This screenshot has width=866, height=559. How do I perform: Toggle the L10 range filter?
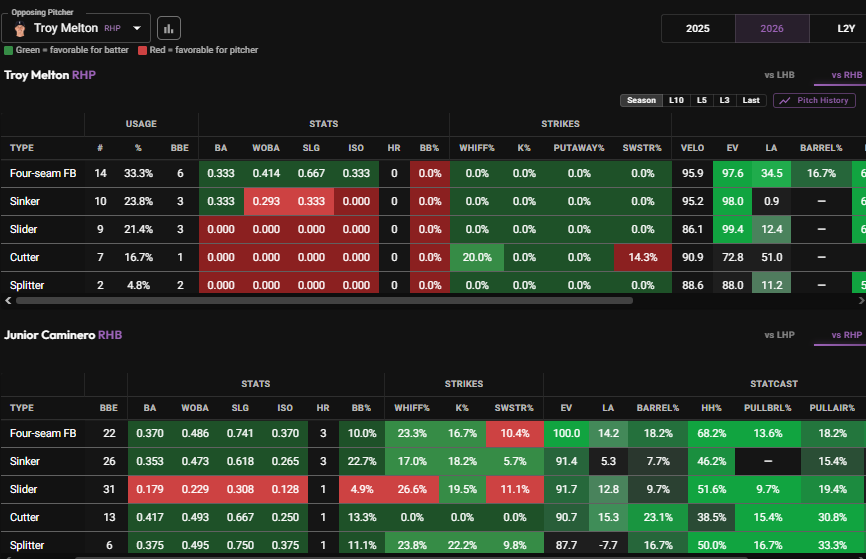pyautogui.click(x=676, y=101)
